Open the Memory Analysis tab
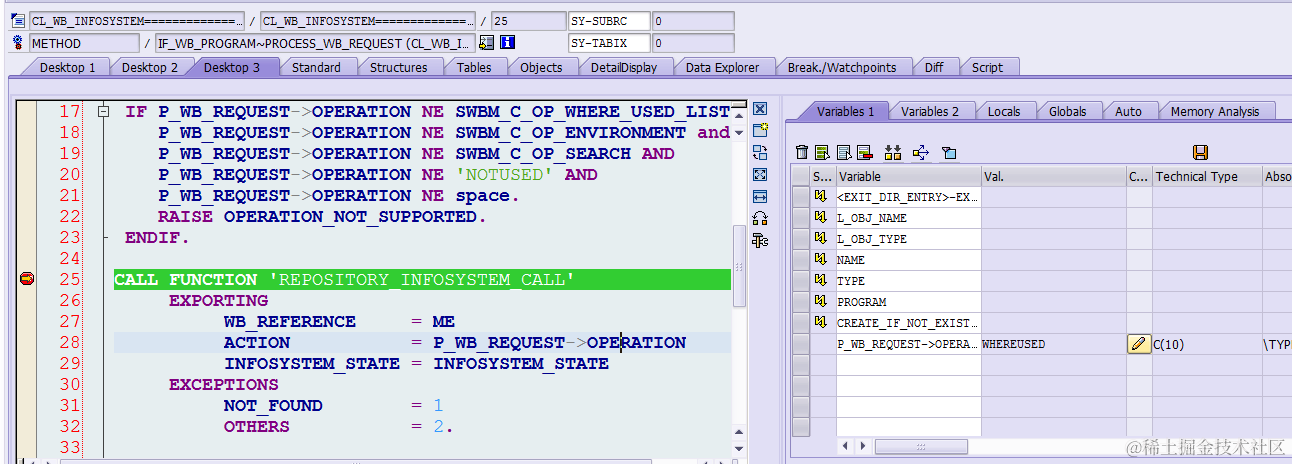Screen dimensions: 1292x464 1215,111
